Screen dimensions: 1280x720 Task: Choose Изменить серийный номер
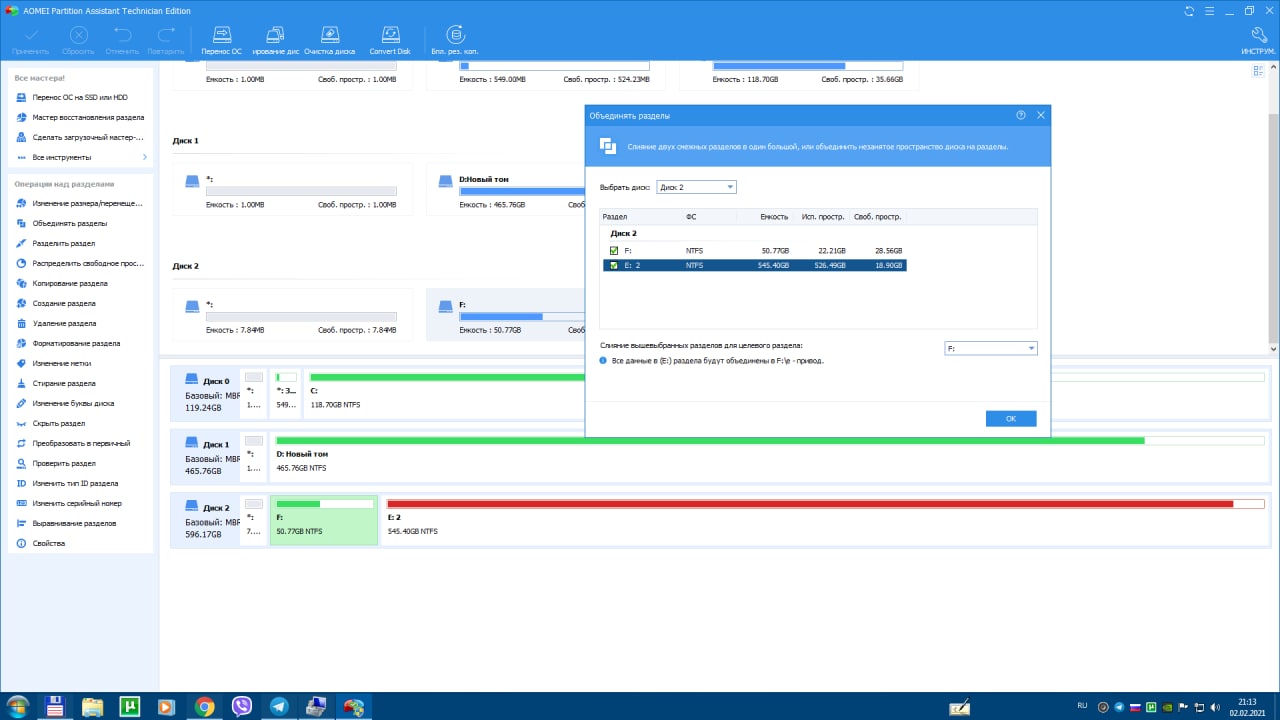click(68, 503)
